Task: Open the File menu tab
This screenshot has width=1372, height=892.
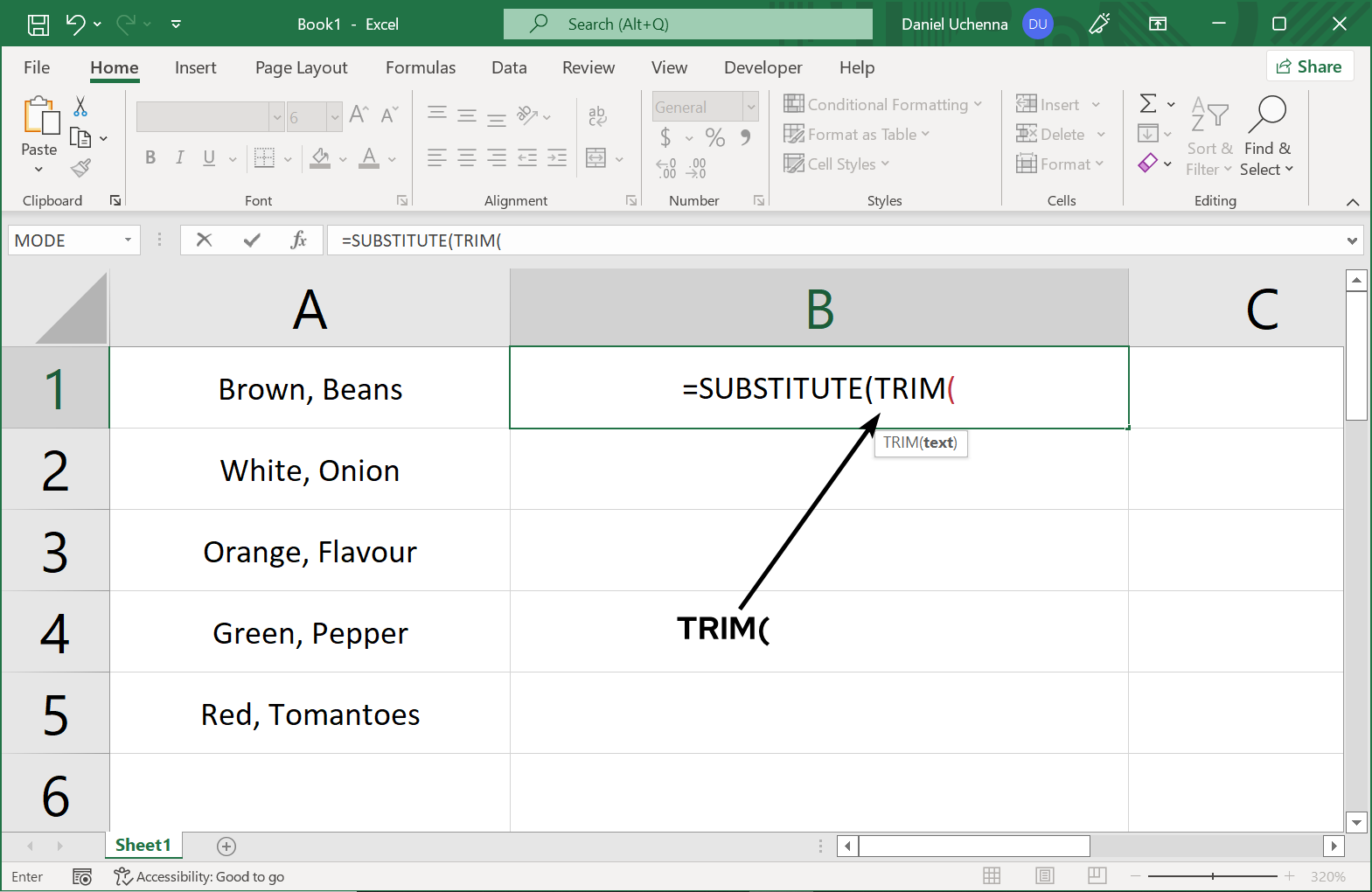Action: point(37,67)
